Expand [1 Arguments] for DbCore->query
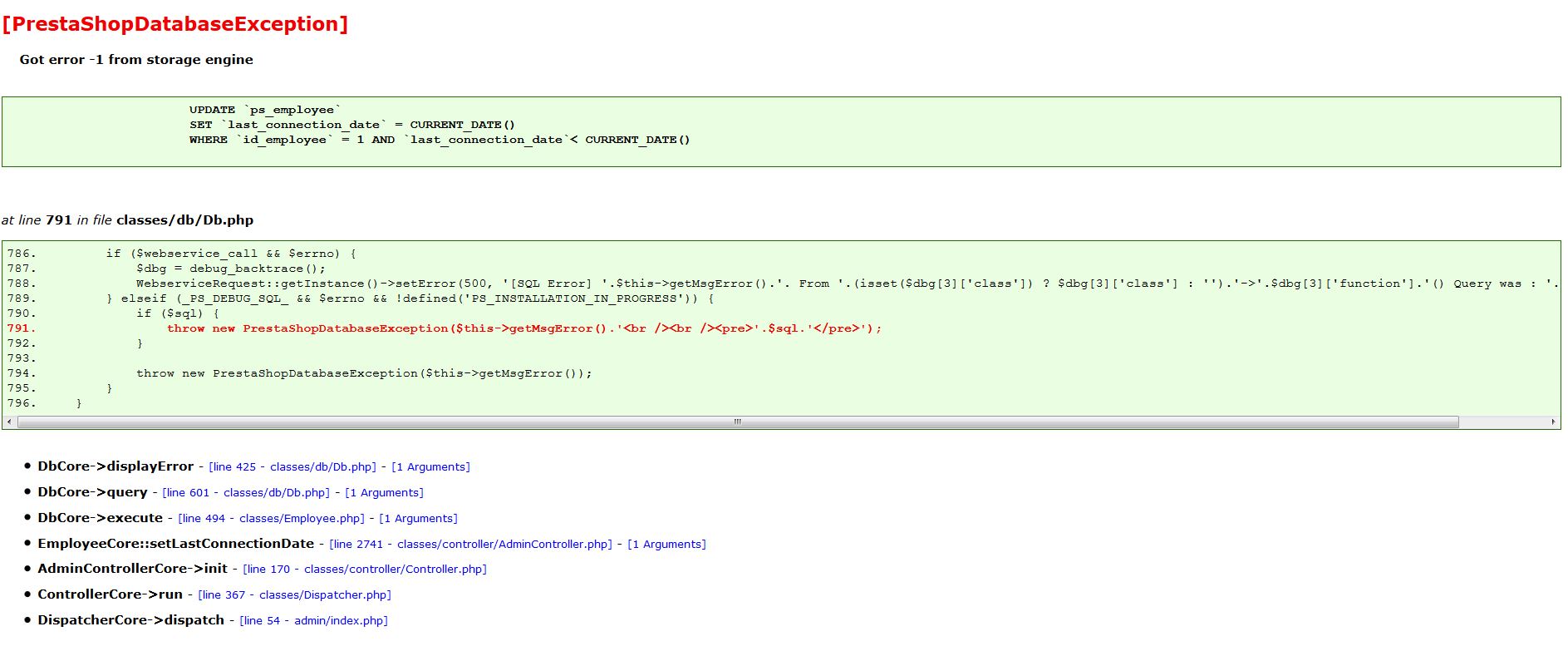The width and height of the screenshot is (1568, 656). pos(384,493)
